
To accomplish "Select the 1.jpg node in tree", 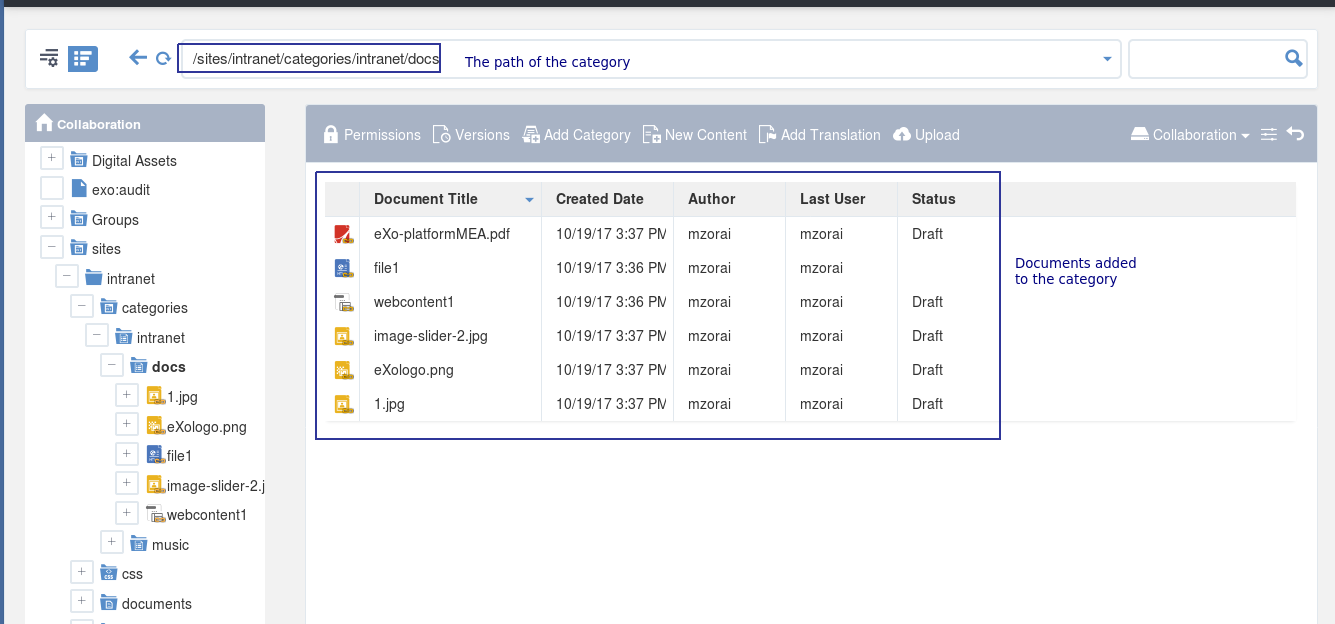I will tap(182, 397).
